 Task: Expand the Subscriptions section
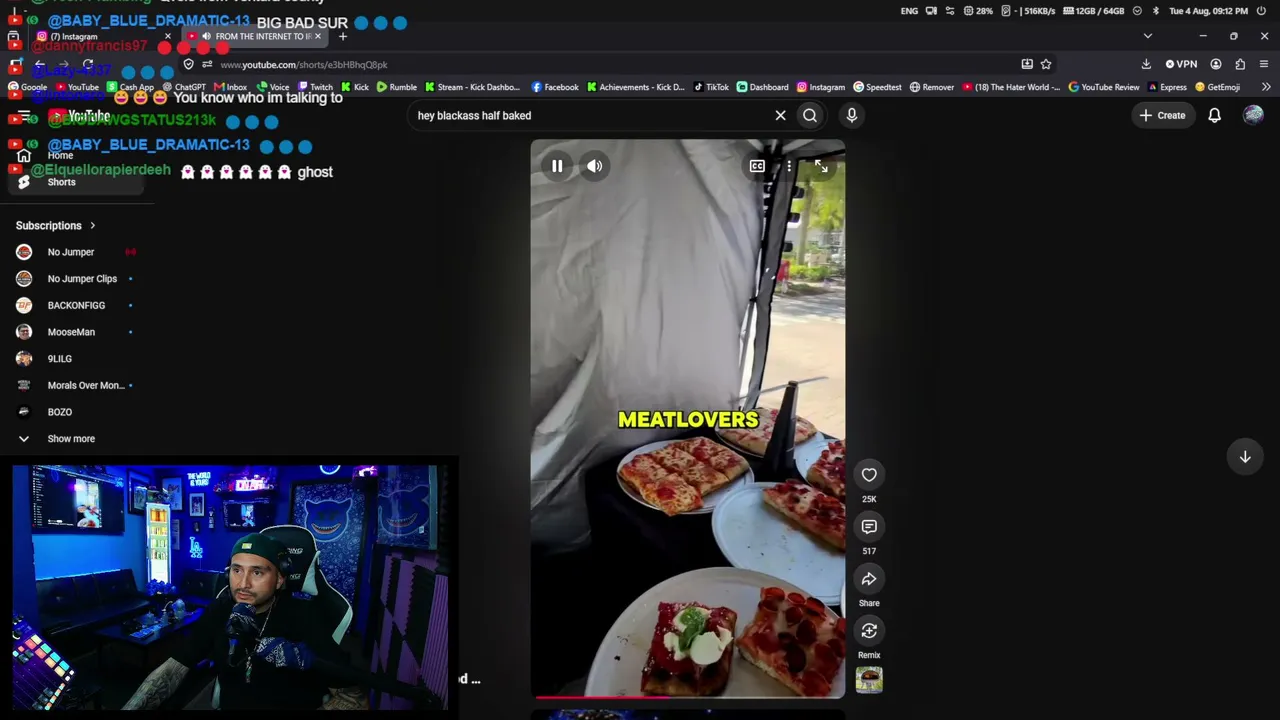(56, 226)
